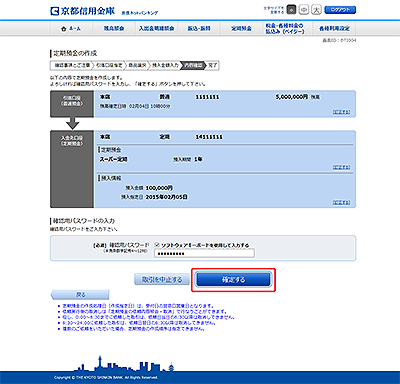This screenshot has width=400, height=384.
Task: Click the 確定する confirm button
Action: pos(233,280)
